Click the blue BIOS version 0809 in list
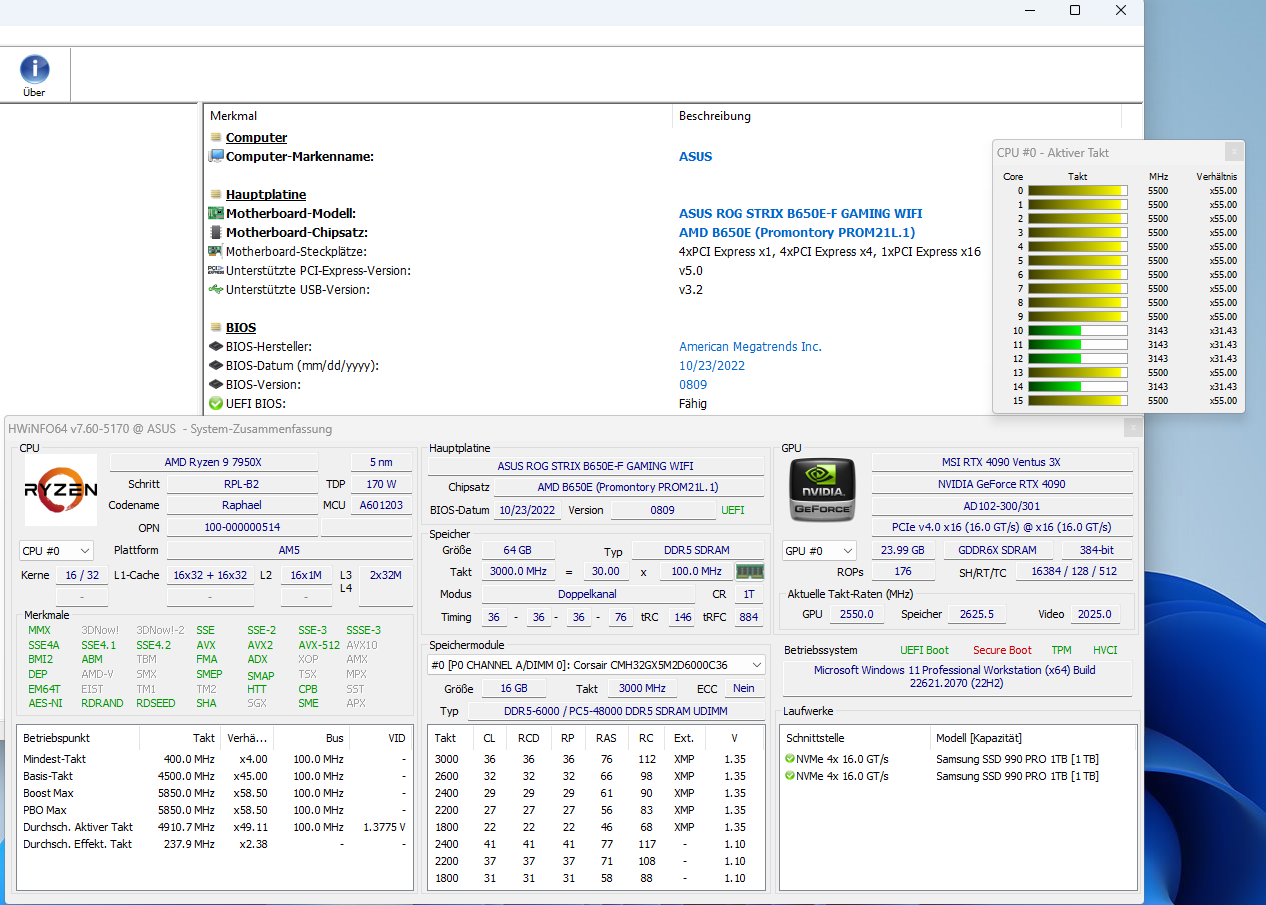 click(x=693, y=384)
